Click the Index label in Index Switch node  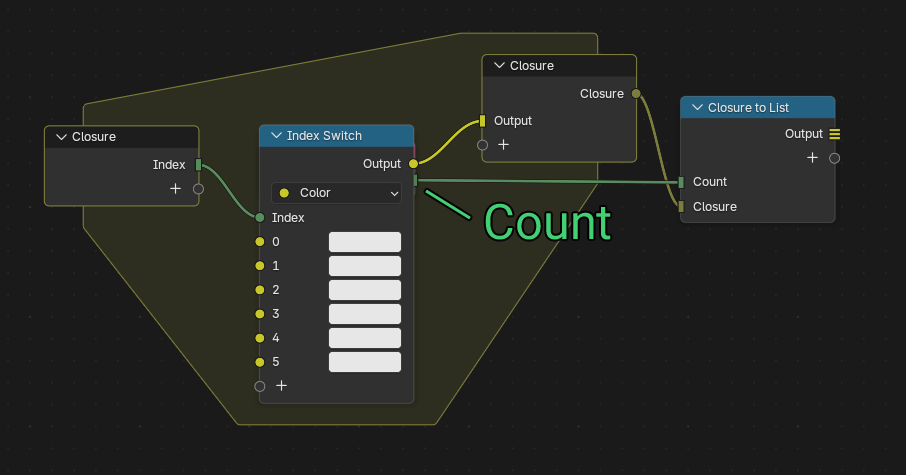[288, 218]
